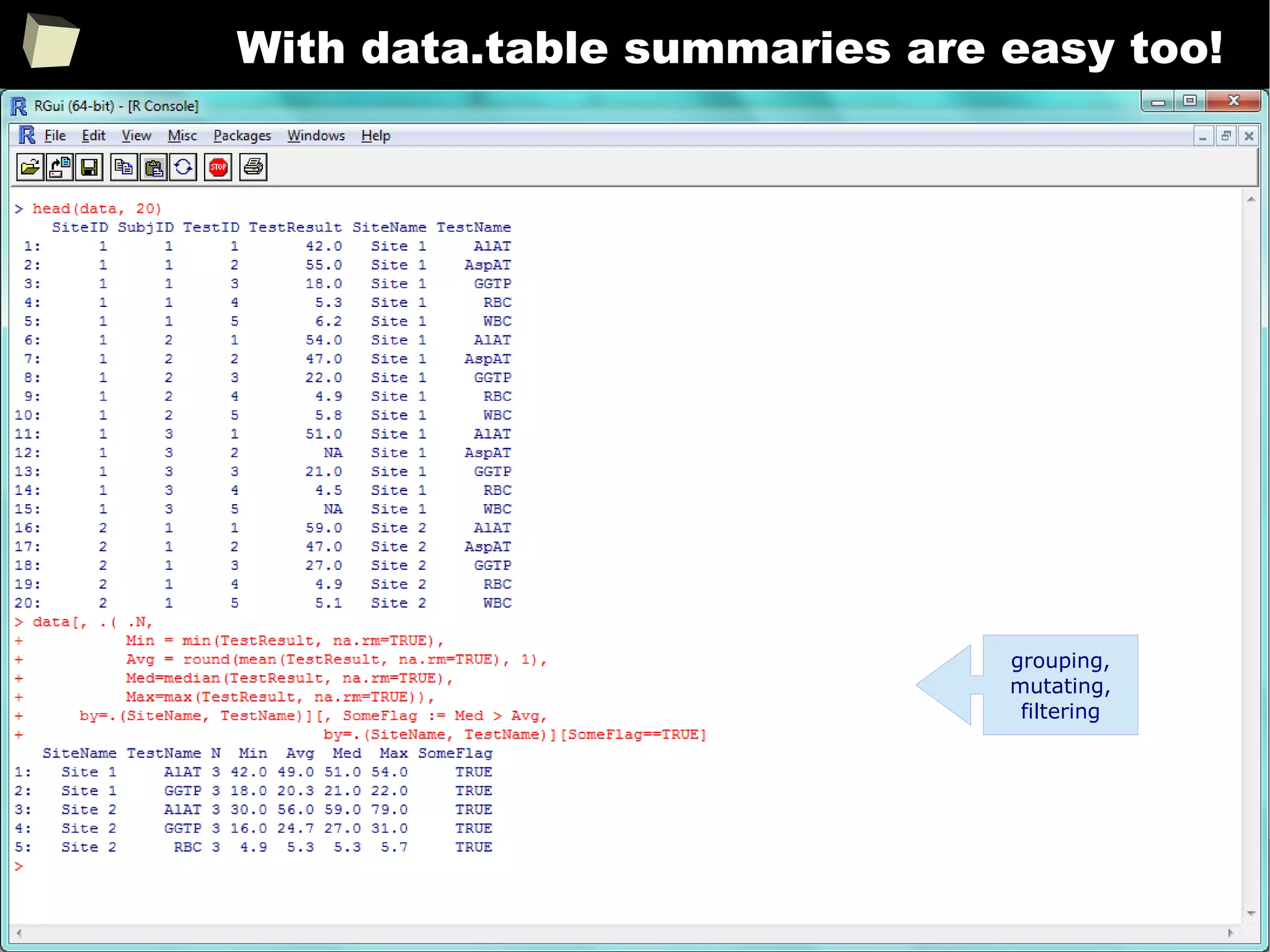
Task: Click the horizontal scrollbar right arrow
Action: [x=1231, y=932]
